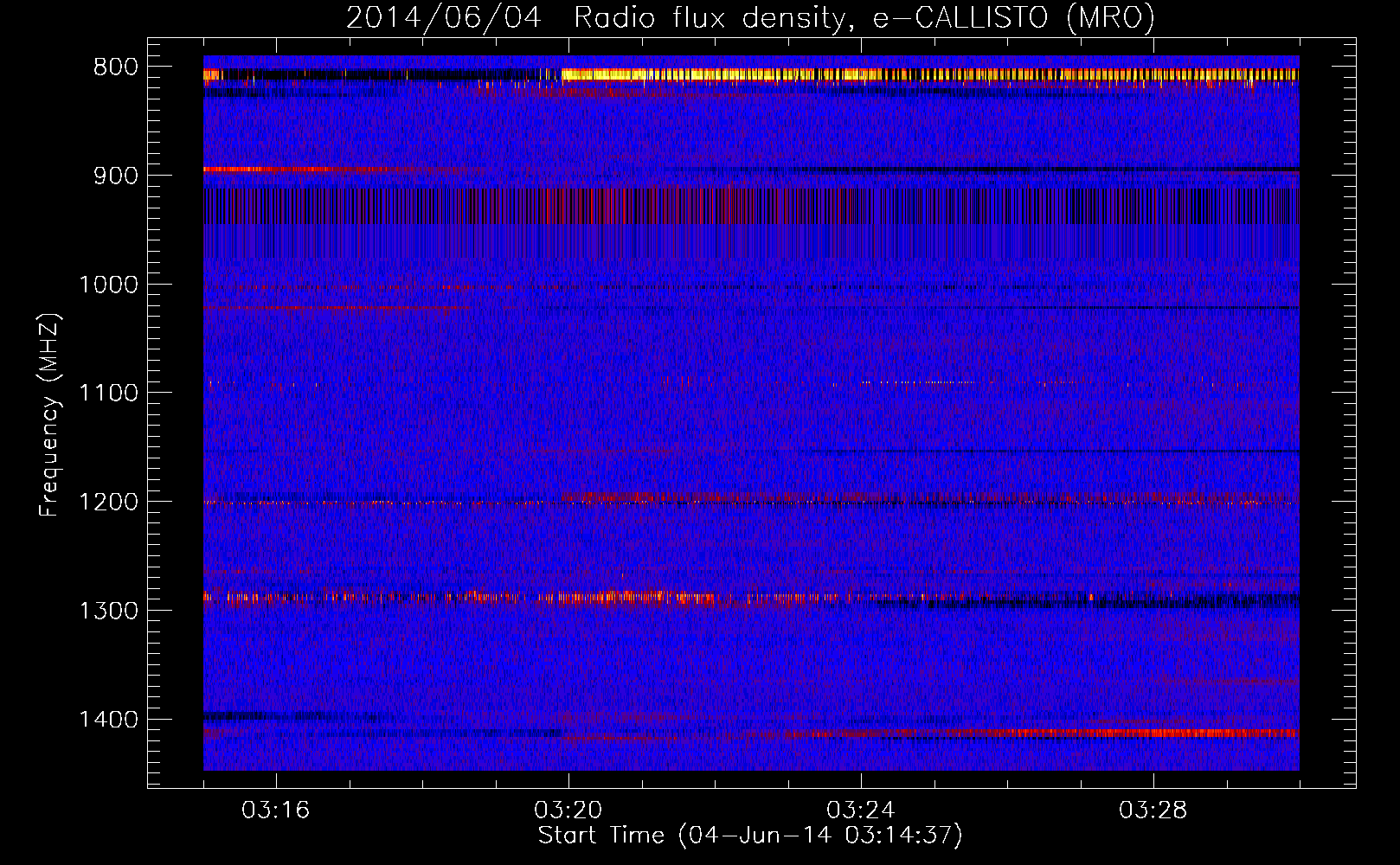Screen dimensions: 1400x865
Task: Click the 03:24 time tick label
Action: 861,811
